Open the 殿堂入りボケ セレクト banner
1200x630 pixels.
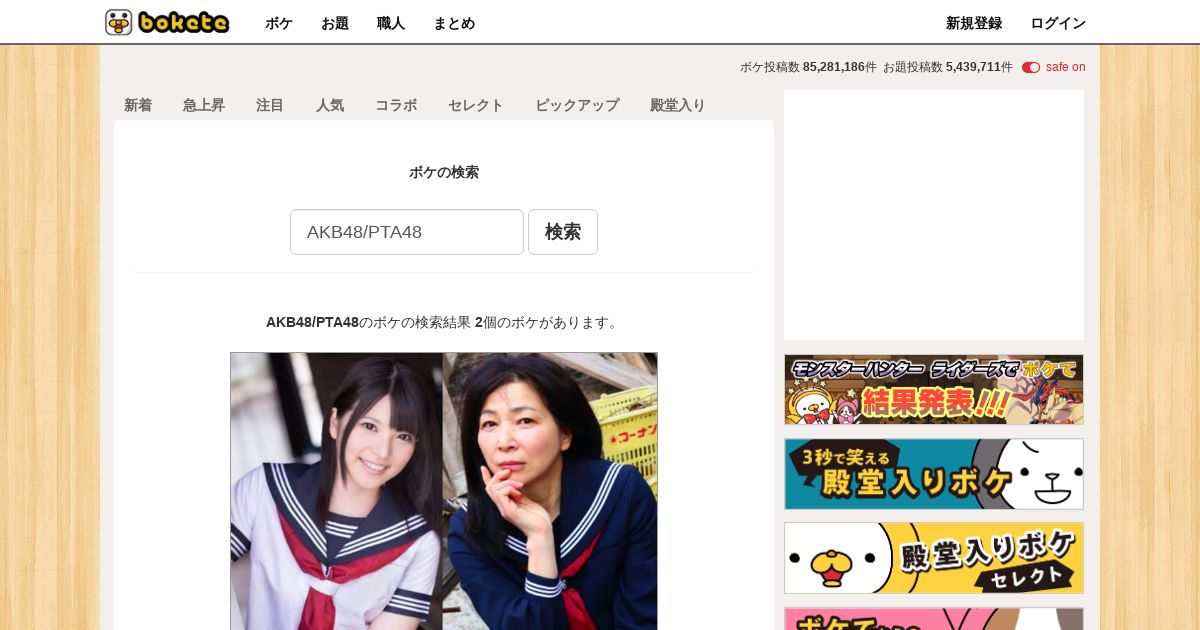coord(934,558)
